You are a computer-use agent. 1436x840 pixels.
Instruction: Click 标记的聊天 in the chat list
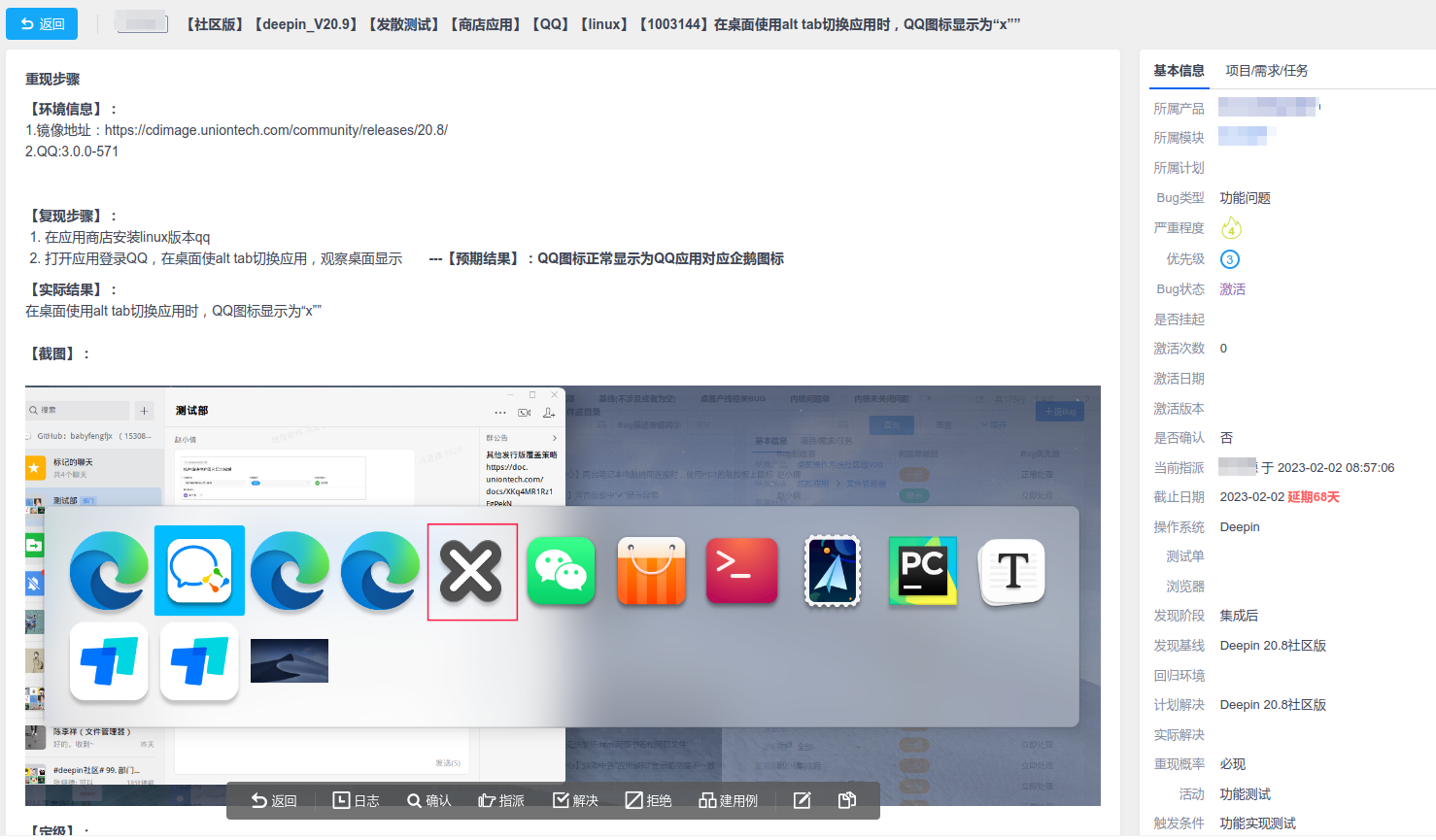coord(73,462)
